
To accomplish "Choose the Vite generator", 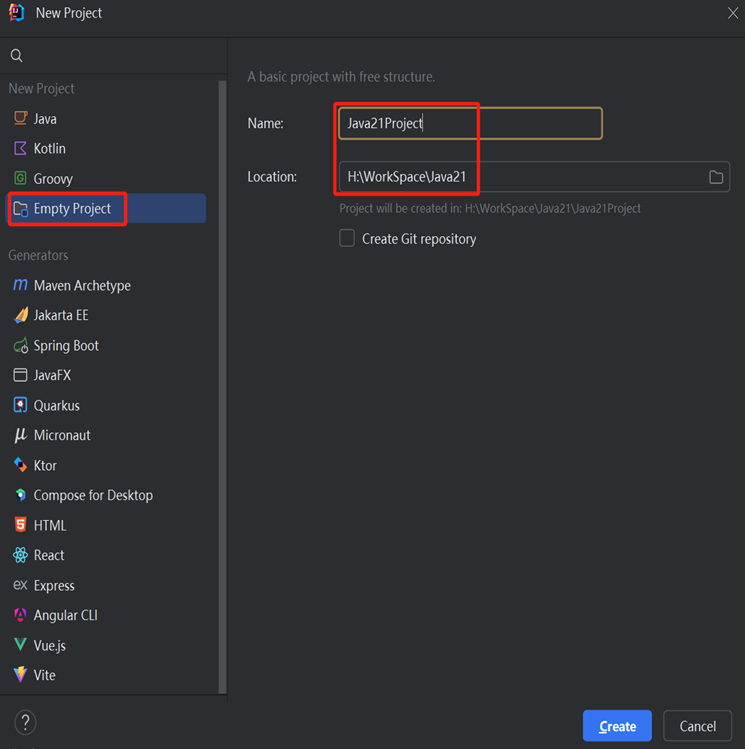I will [107, 675].
